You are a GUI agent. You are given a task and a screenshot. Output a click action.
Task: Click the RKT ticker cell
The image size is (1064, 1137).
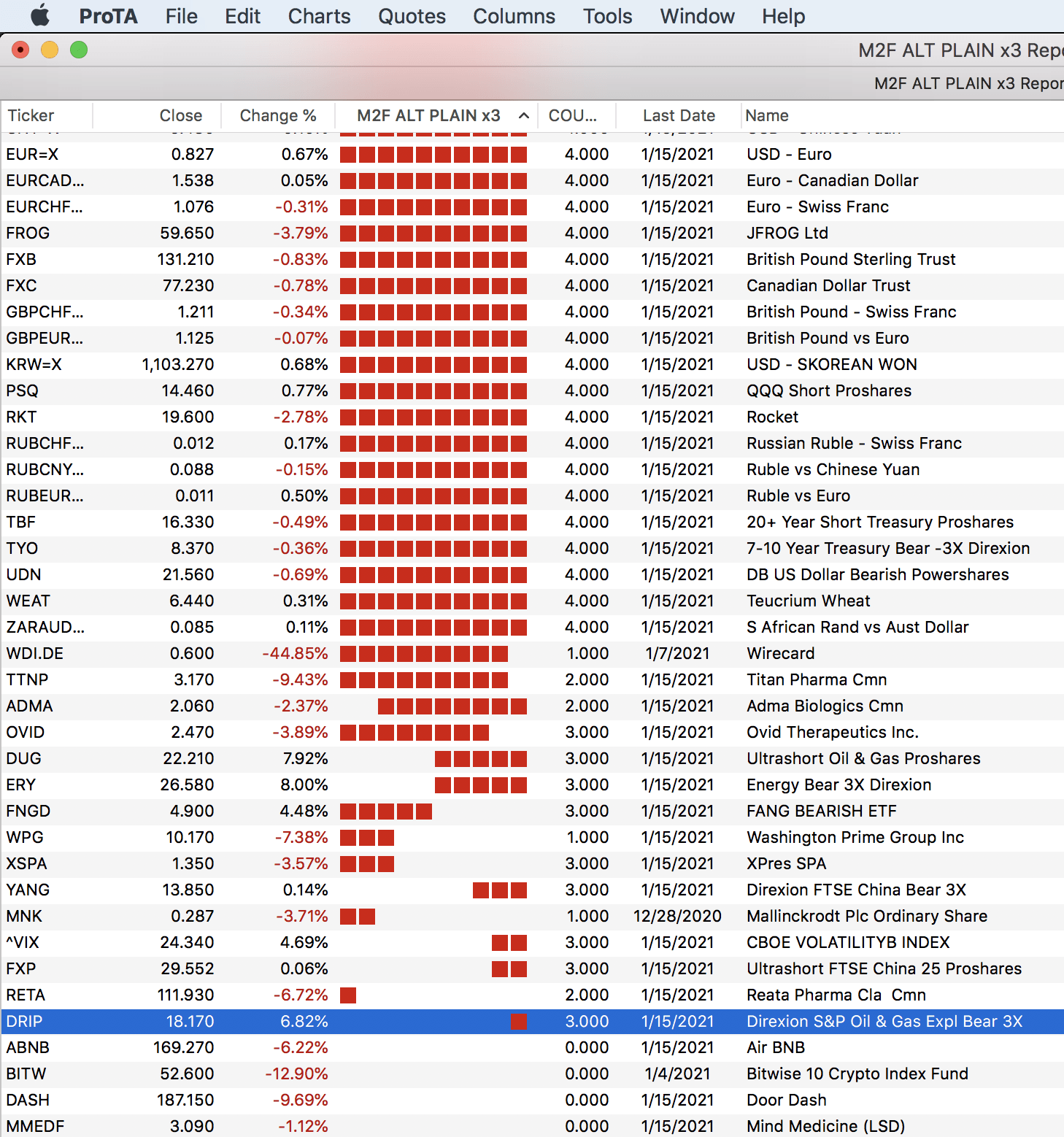click(x=21, y=417)
